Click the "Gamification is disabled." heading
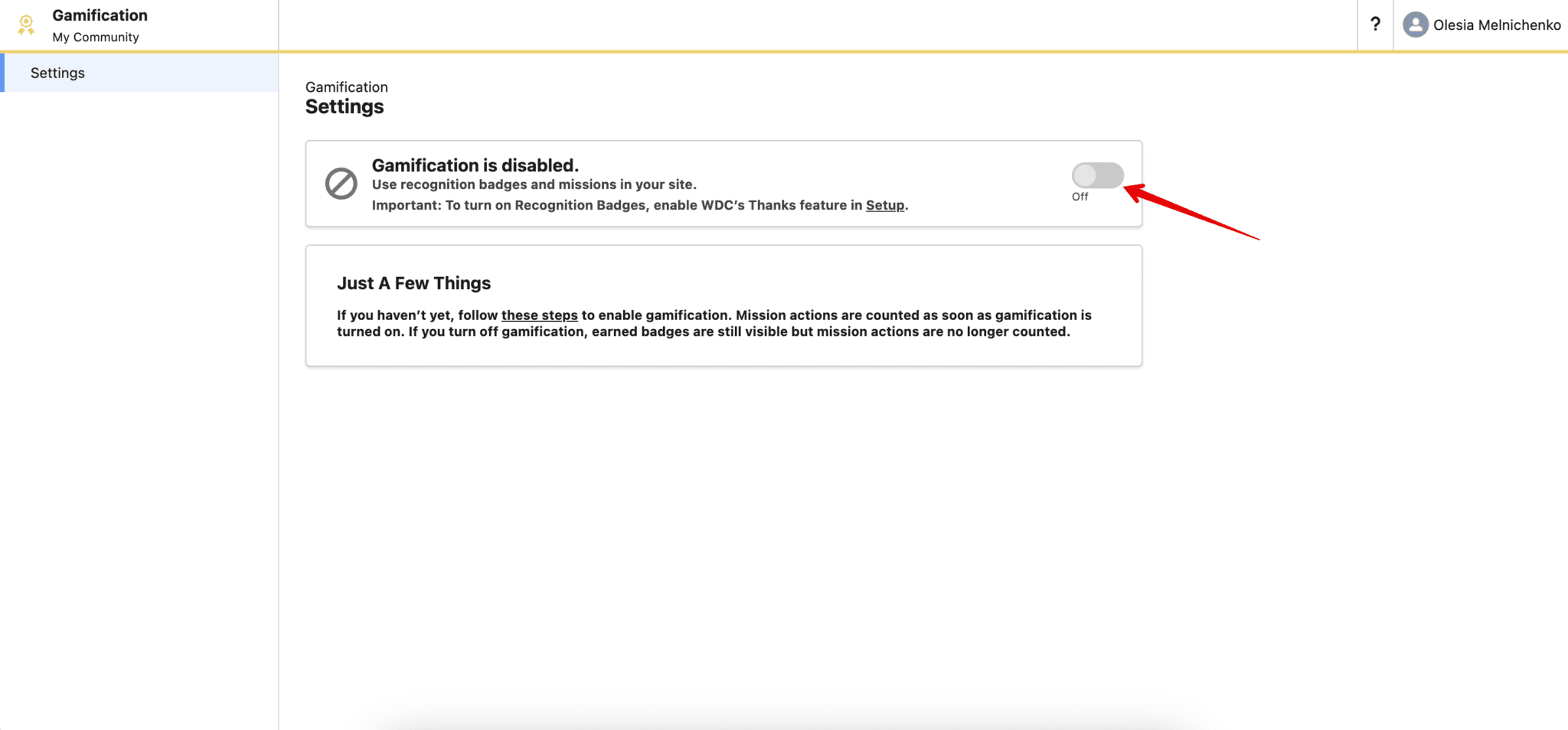 (x=475, y=165)
